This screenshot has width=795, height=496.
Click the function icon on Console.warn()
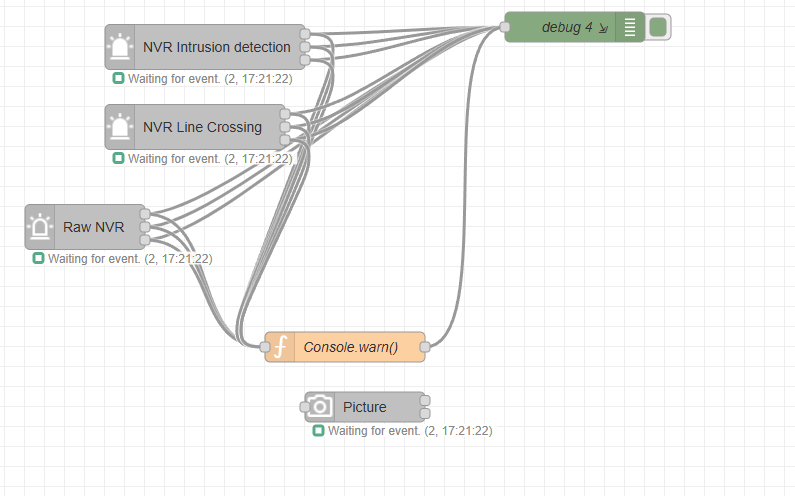point(281,347)
